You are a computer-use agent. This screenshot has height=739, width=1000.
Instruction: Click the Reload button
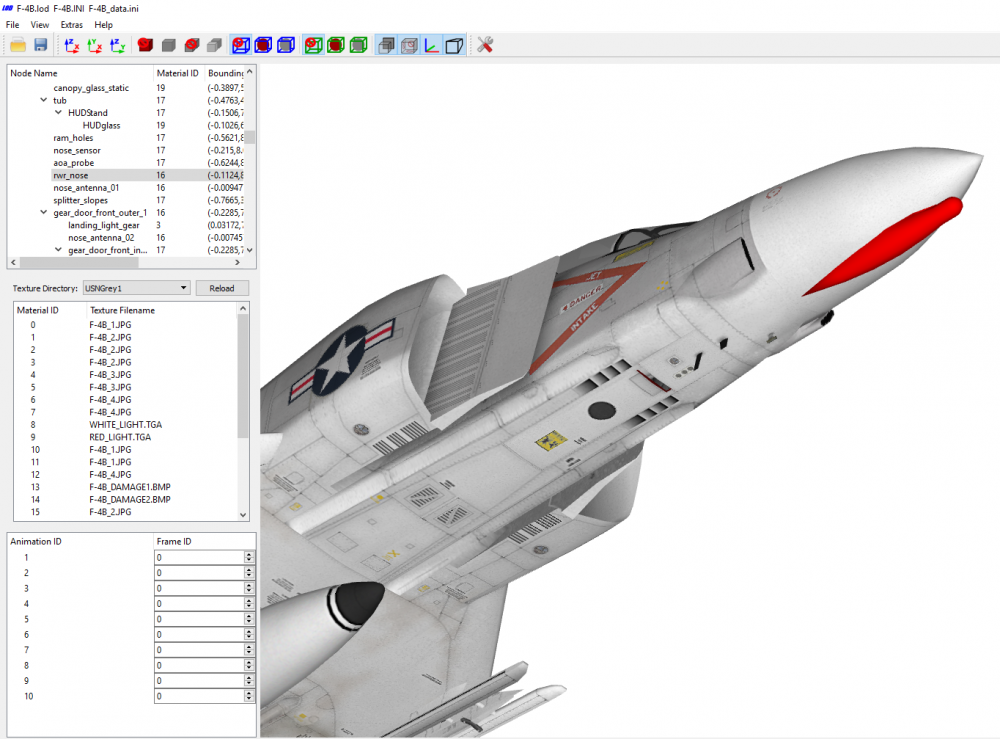coord(222,288)
